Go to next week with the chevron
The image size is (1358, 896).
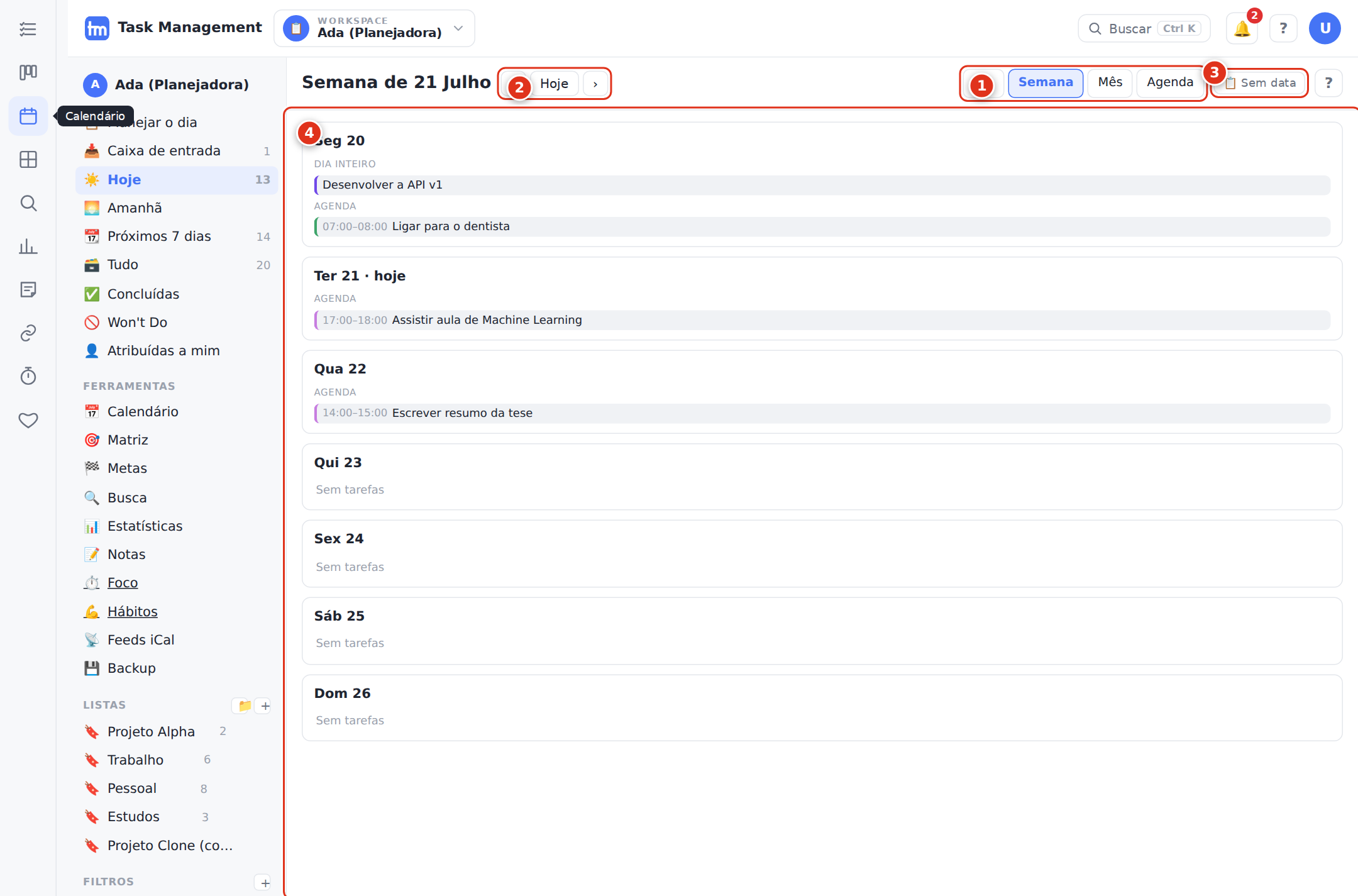595,84
